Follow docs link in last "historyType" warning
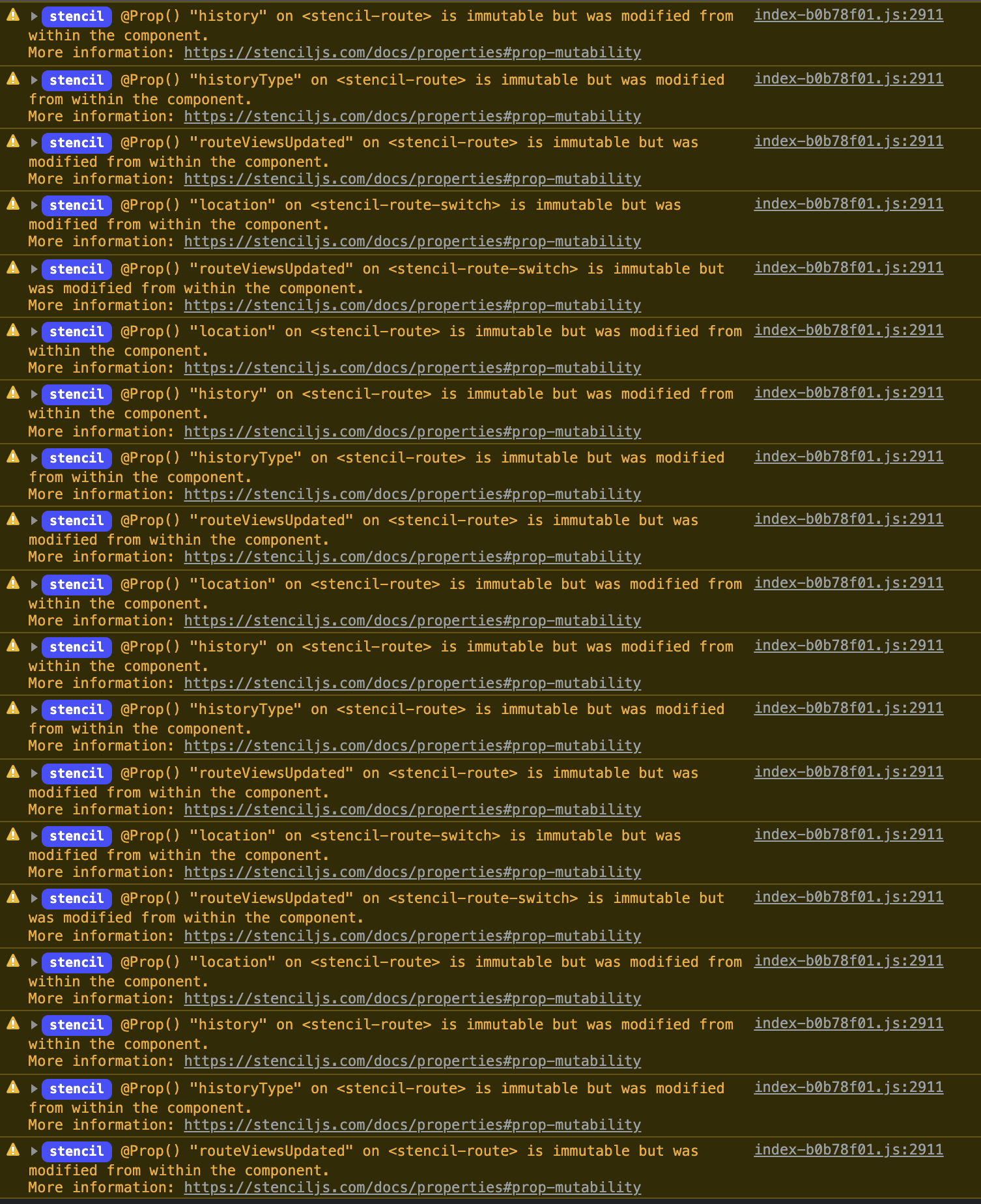The image size is (981, 1204). (412, 1125)
